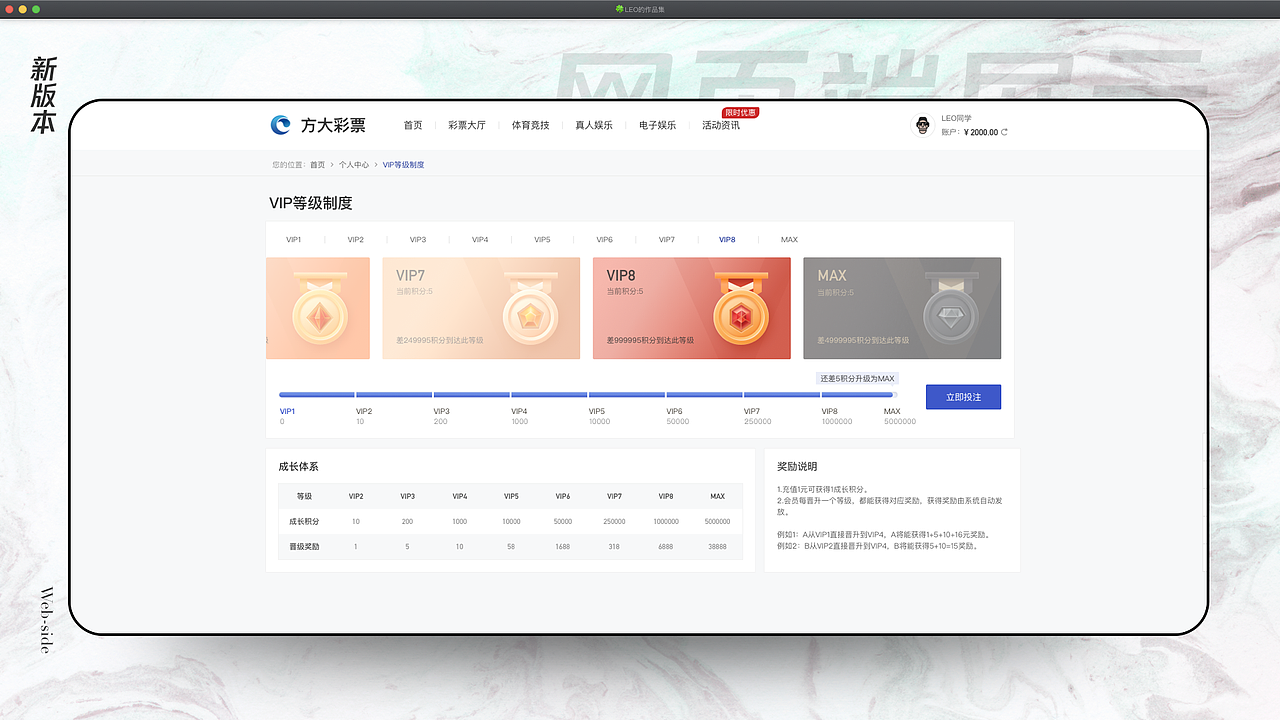Screen dimensions: 1280x720
Task: Click the gray MAX level card
Action: 902,308
